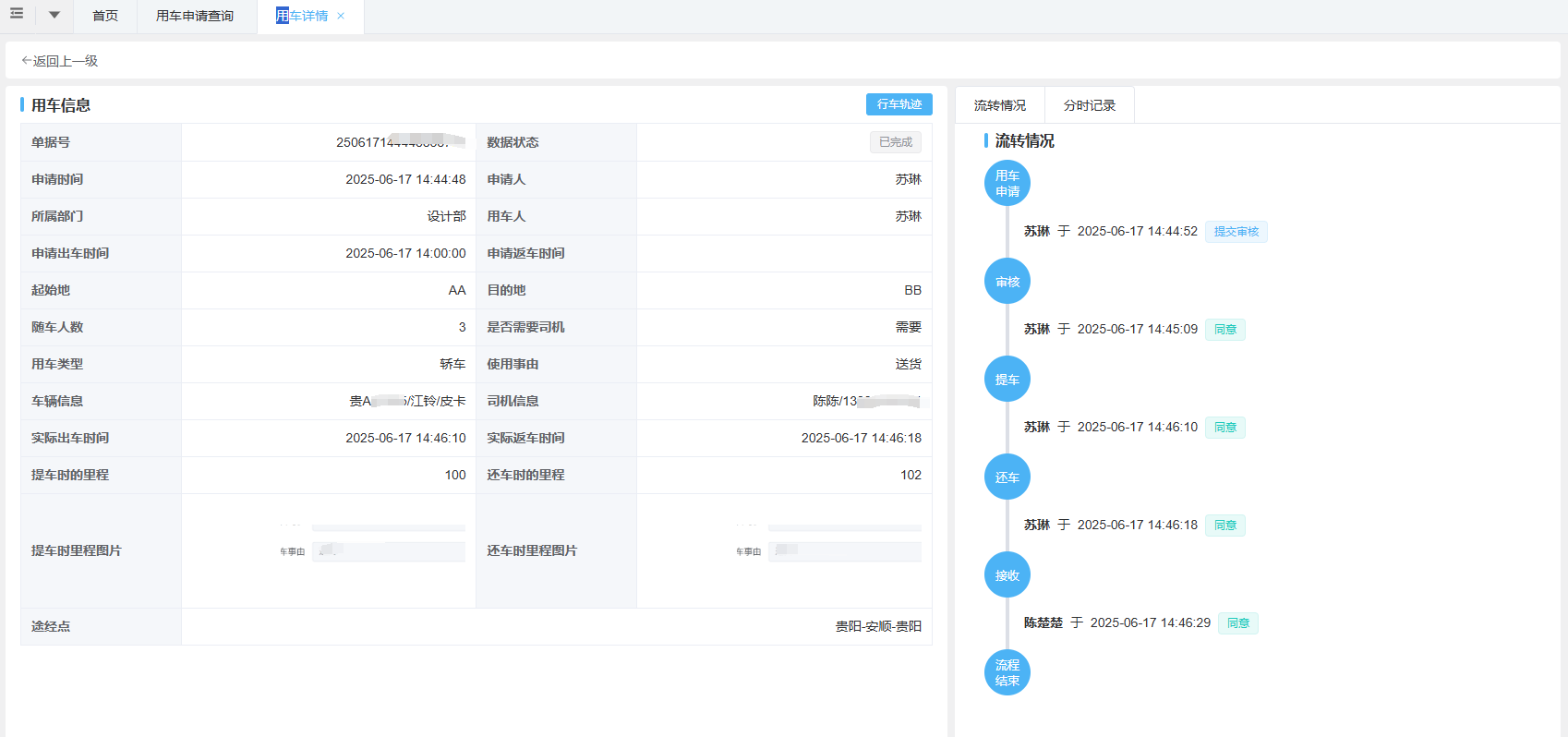Click 同意 tag beside 陈楚楚 entry

coord(1237,623)
